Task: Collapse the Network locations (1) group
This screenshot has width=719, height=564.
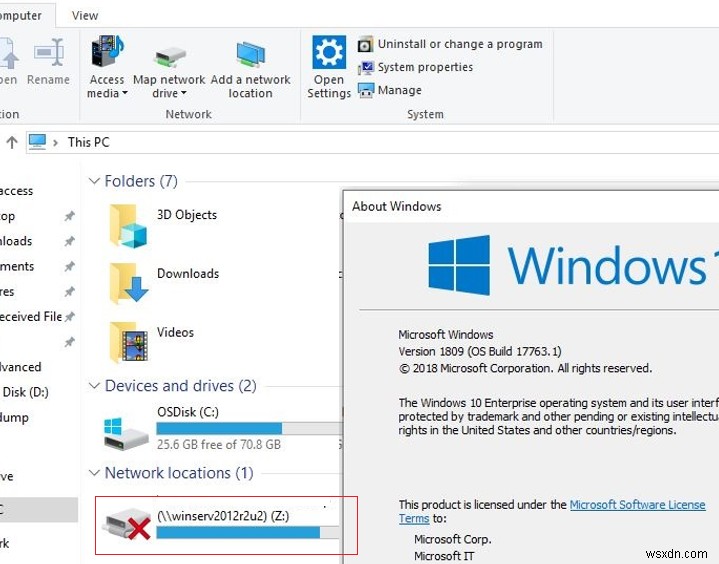Action: (x=94, y=473)
